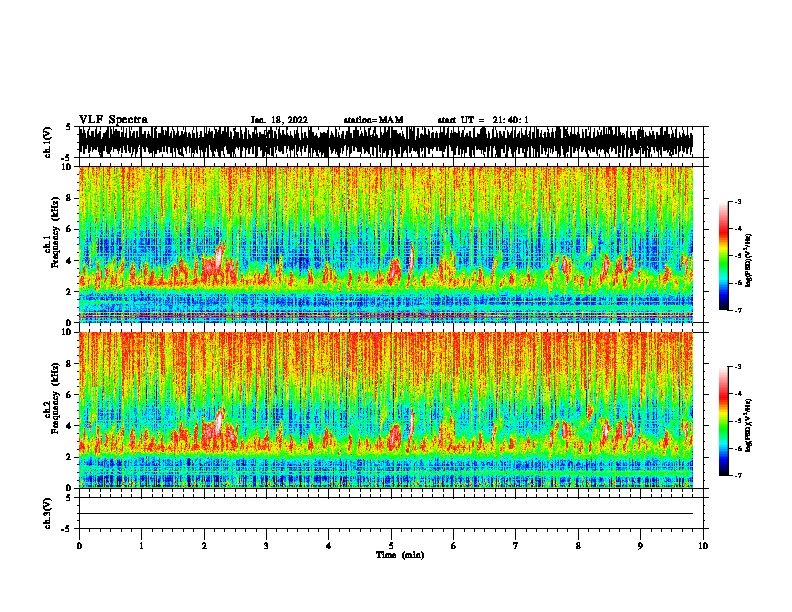Click the "2" frequency tick on ch.1 spectrogram
Viewport: 792px width, 612px height.
tap(71, 291)
